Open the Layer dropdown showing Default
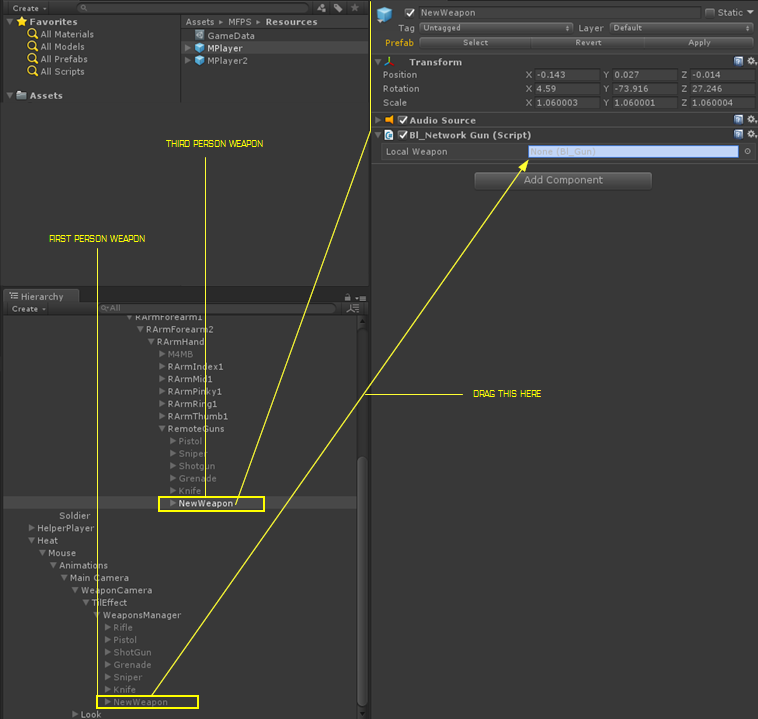Image resolution: width=758 pixels, height=719 pixels. [x=681, y=28]
